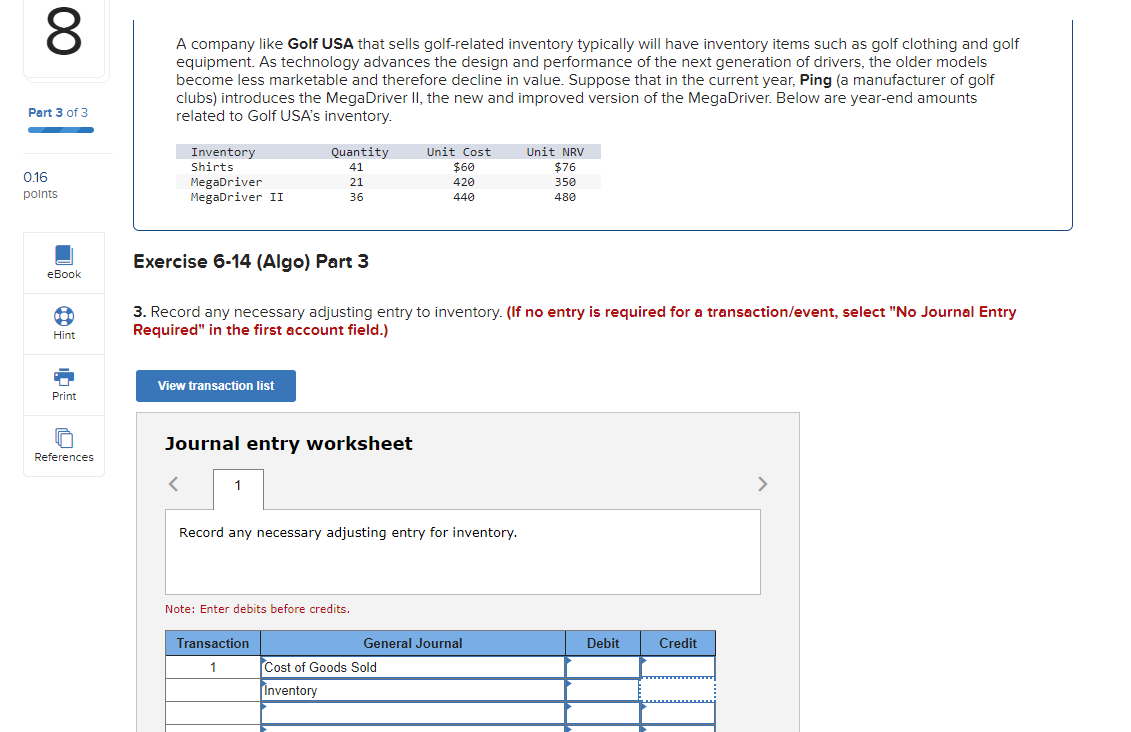Select the dotted Credit cell for Inventory
The image size is (1131, 732).
(x=678, y=690)
